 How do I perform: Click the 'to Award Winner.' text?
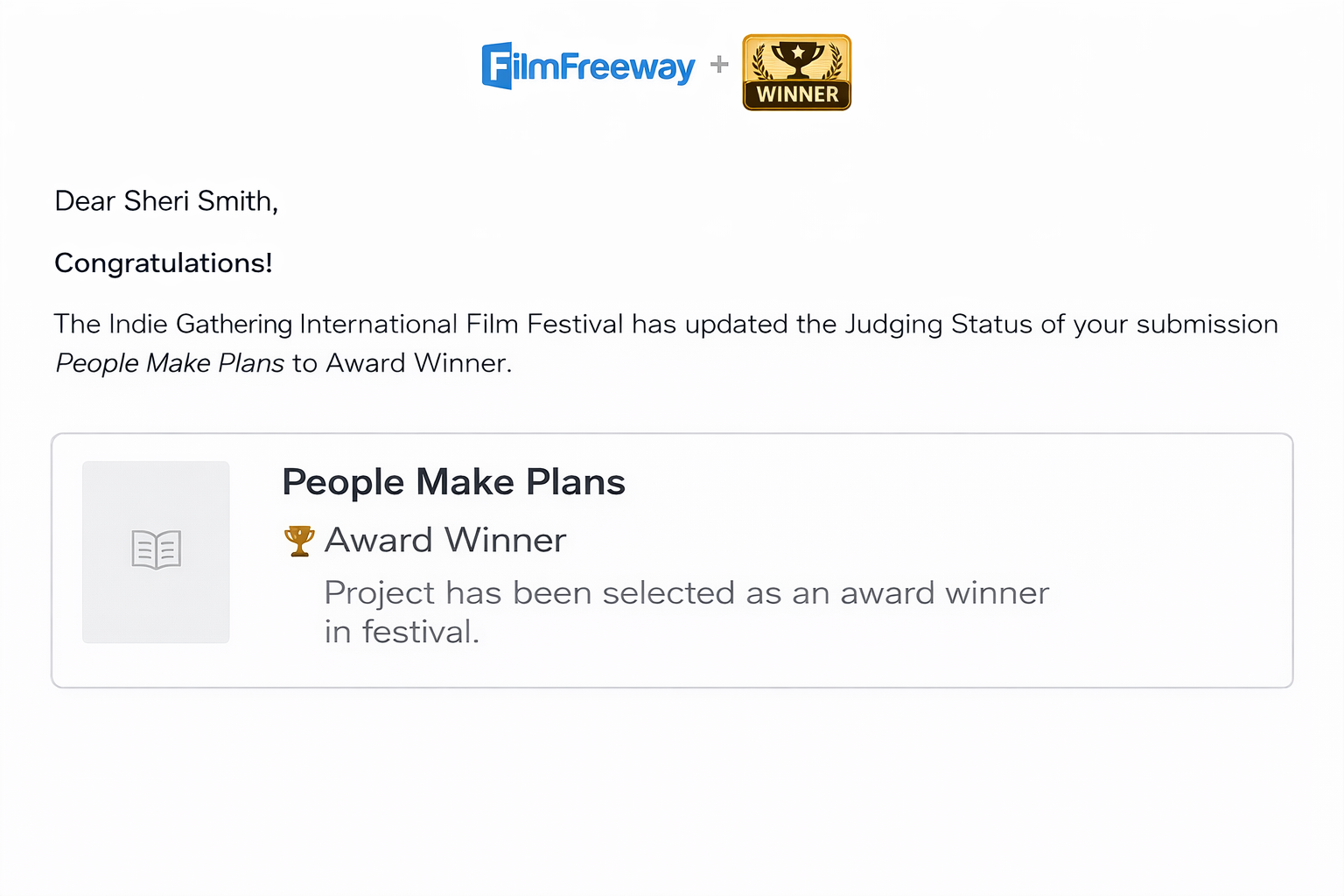402,363
